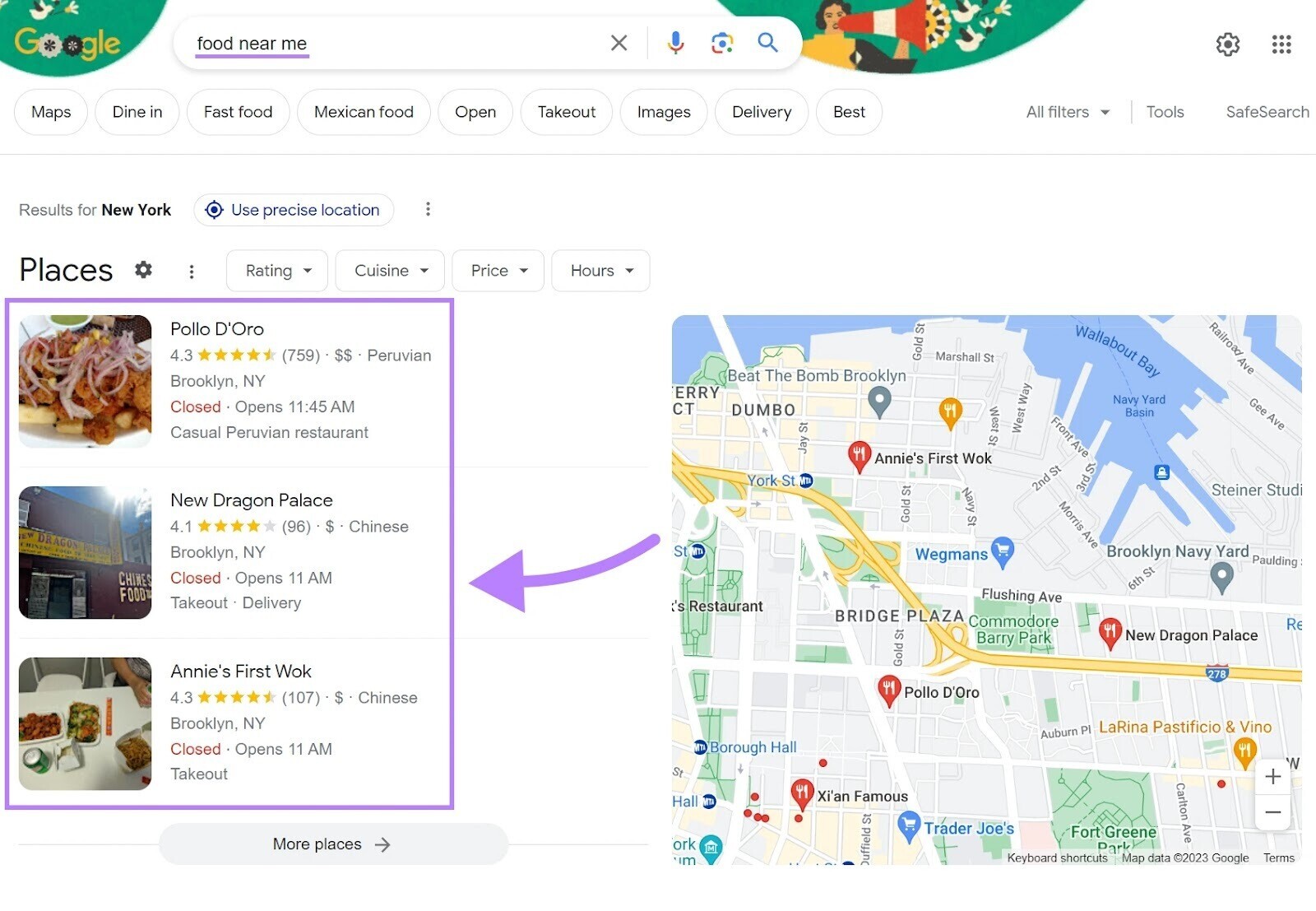Expand the Rating filter dropdown
The image size is (1316, 911).
click(x=277, y=271)
